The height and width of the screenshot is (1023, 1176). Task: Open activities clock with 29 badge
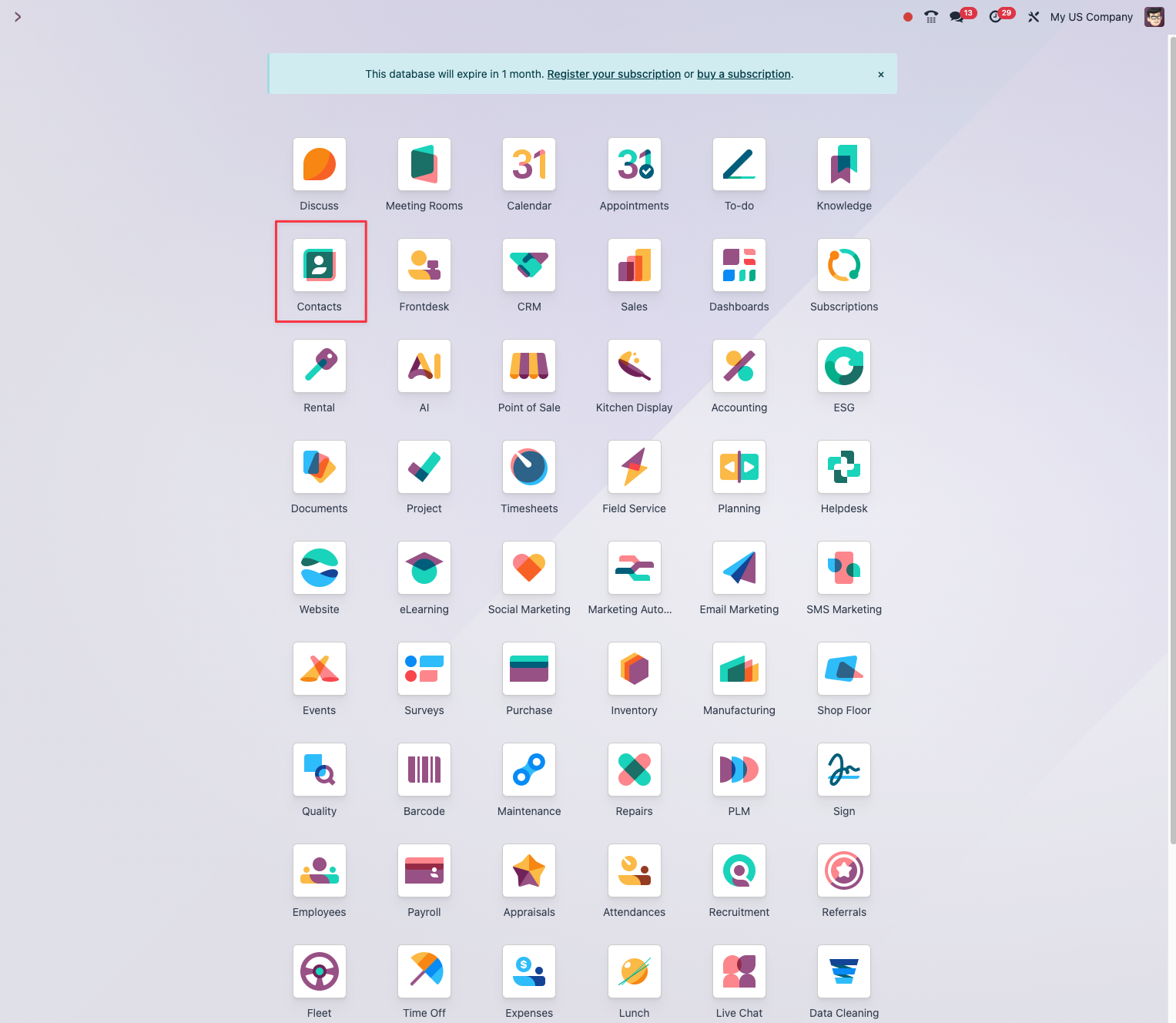(1001, 16)
